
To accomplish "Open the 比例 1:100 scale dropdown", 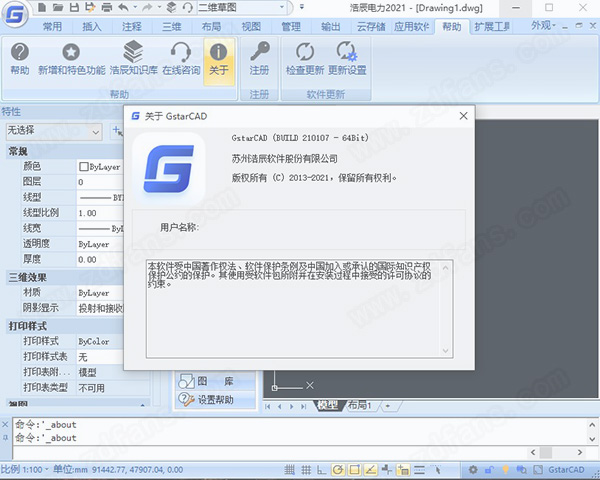I will tap(25, 469).
